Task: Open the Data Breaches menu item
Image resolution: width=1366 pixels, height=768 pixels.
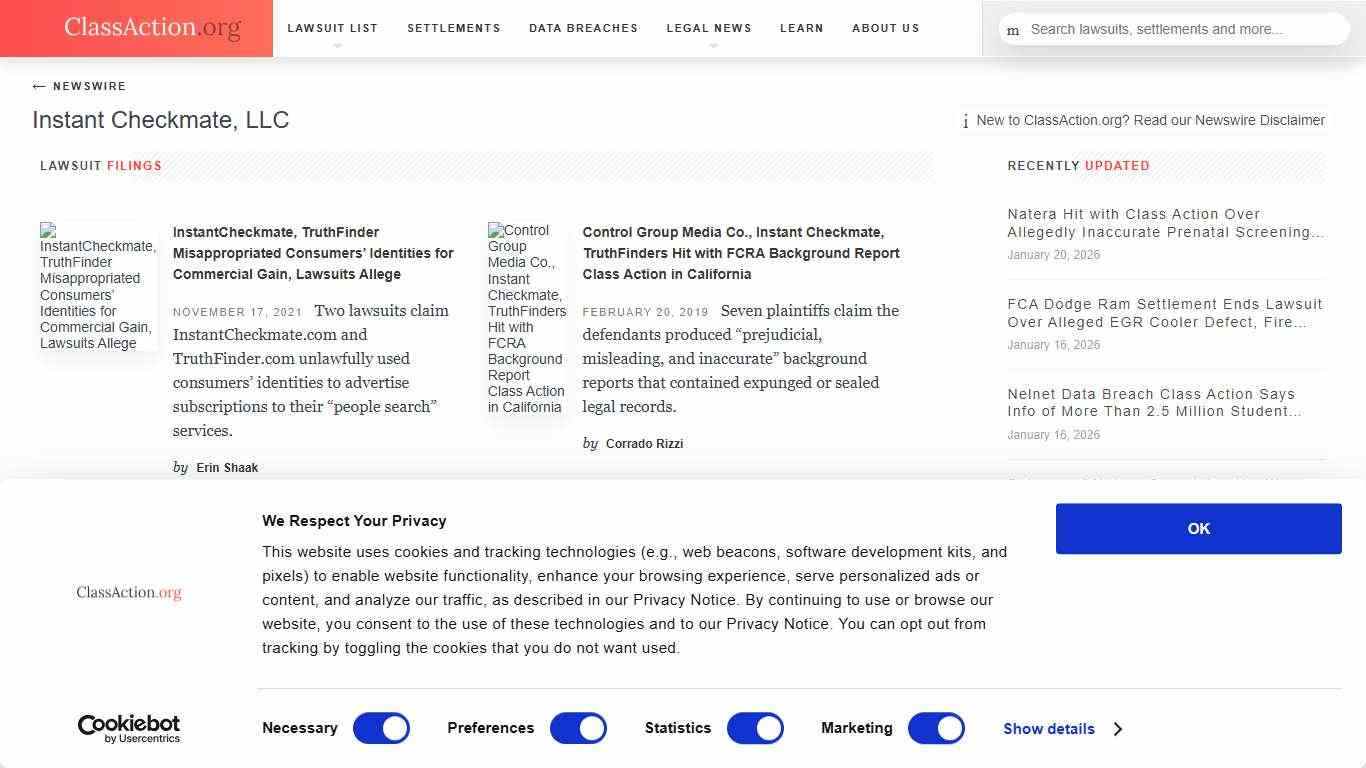Action: (583, 28)
